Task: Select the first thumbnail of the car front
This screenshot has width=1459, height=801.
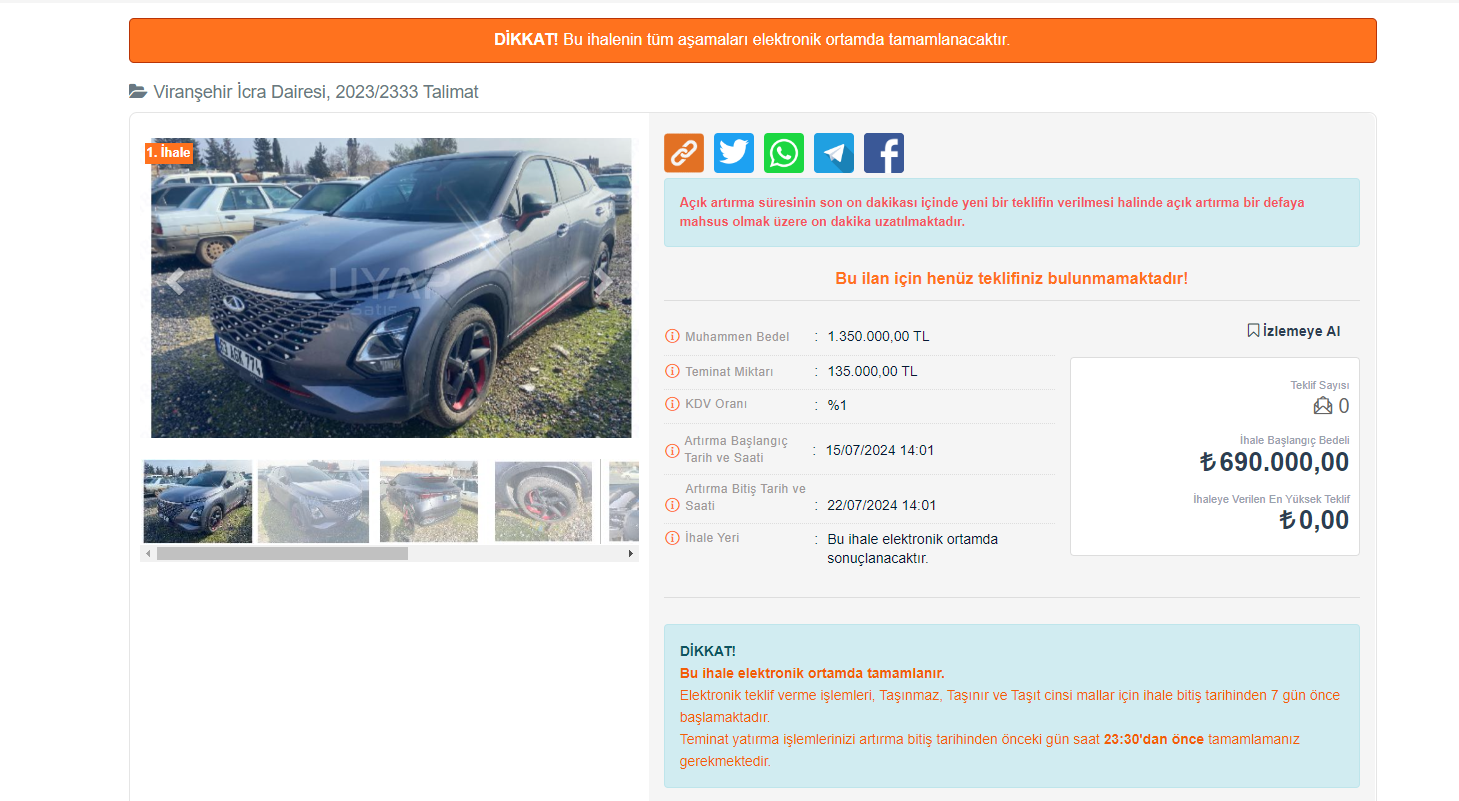Action: pyautogui.click(x=198, y=501)
